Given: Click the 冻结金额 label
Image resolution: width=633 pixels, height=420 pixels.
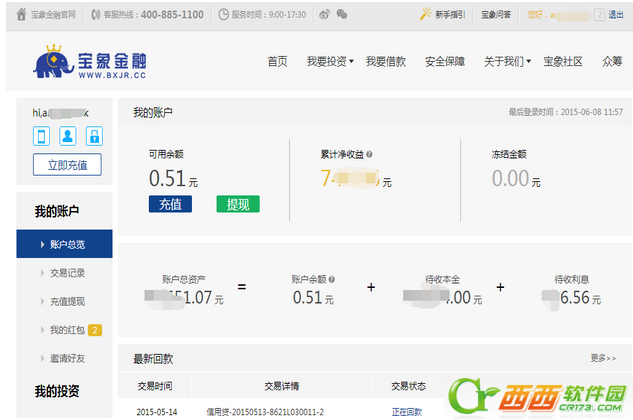Looking at the screenshot, I should point(509,154).
